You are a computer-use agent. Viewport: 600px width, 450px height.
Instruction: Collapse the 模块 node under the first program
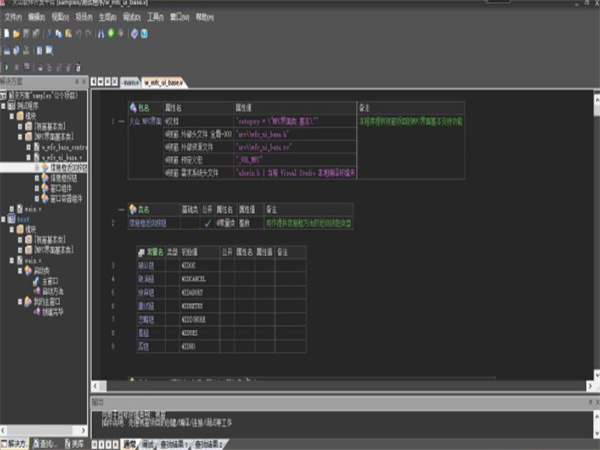tap(14, 115)
